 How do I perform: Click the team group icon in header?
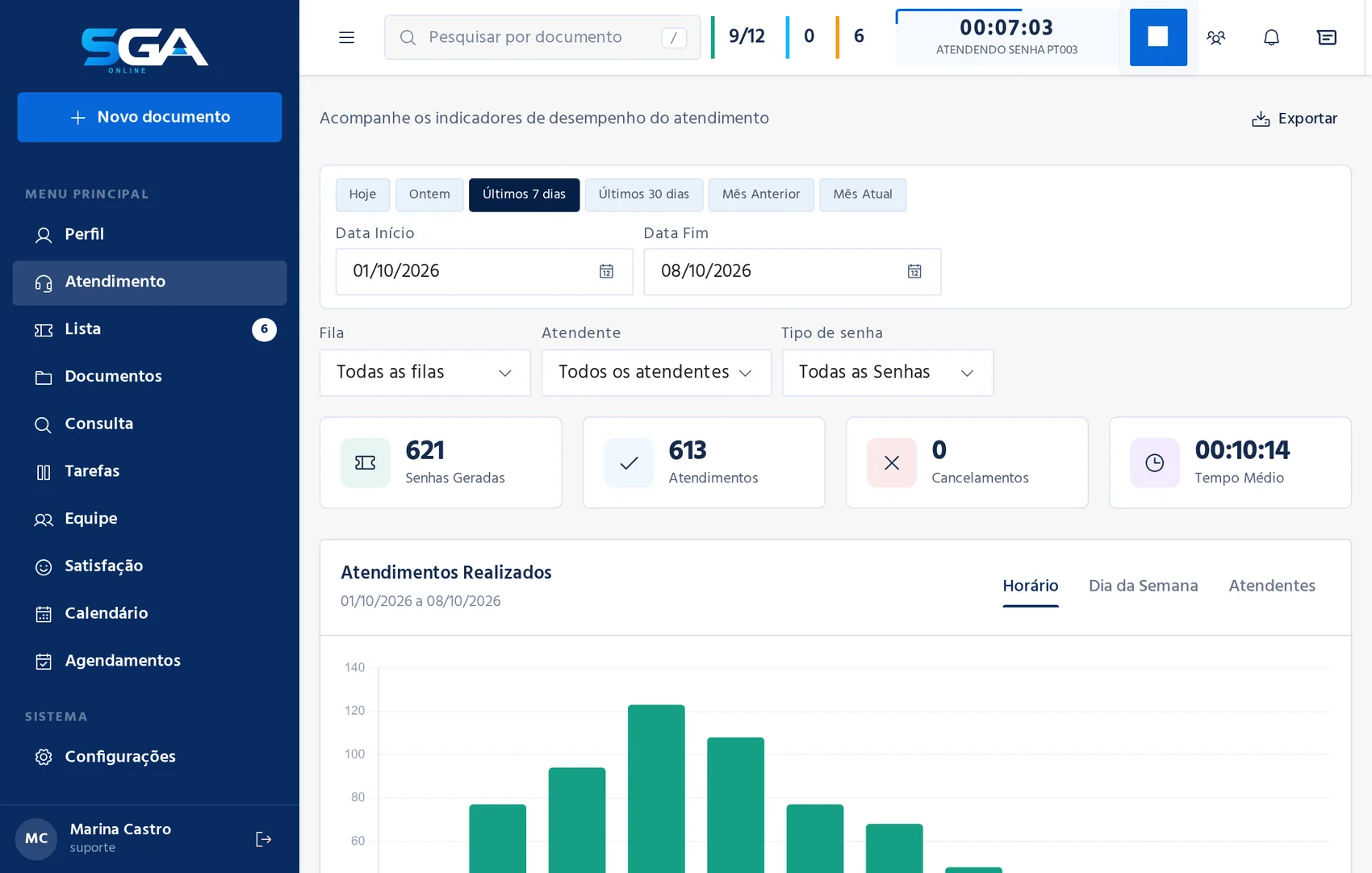click(x=1216, y=37)
